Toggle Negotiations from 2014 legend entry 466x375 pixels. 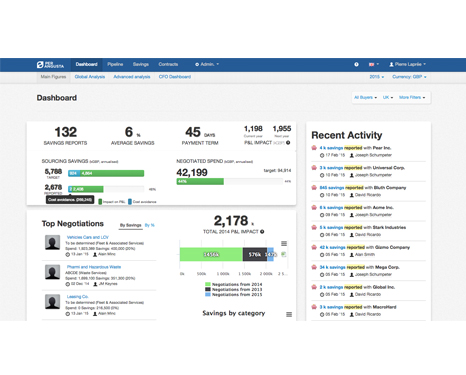[x=234, y=284]
